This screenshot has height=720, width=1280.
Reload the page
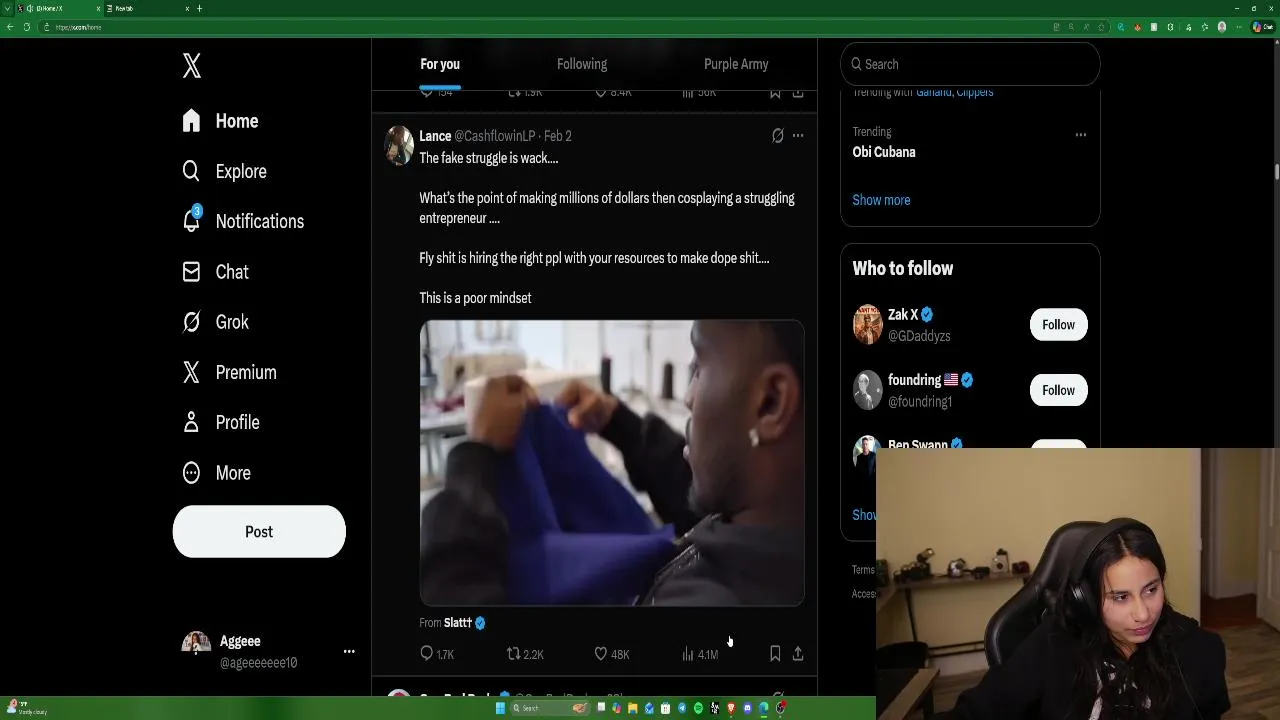click(27, 27)
